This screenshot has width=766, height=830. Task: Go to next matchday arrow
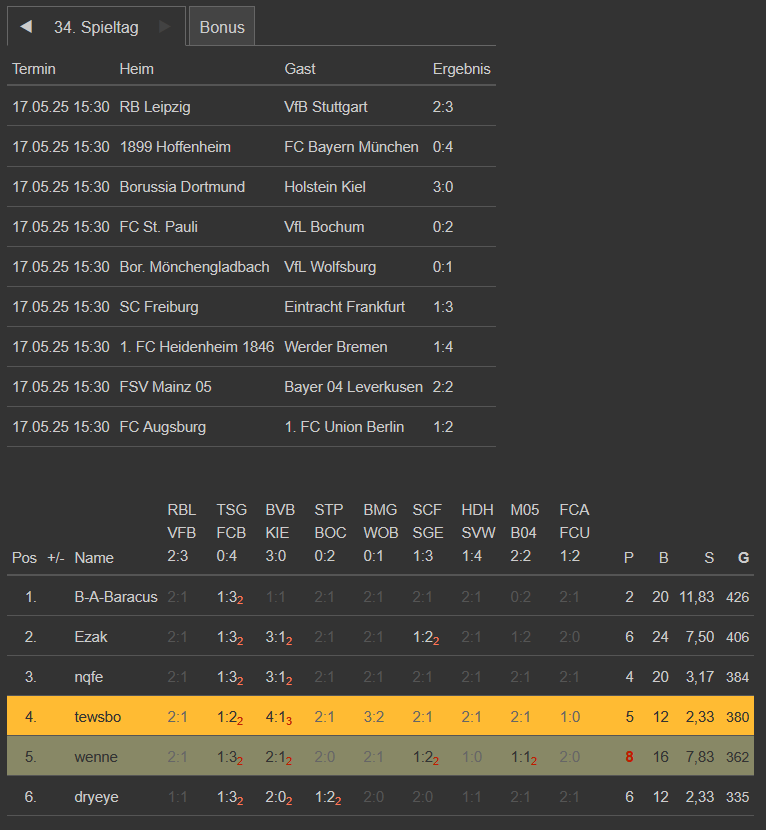point(165,27)
